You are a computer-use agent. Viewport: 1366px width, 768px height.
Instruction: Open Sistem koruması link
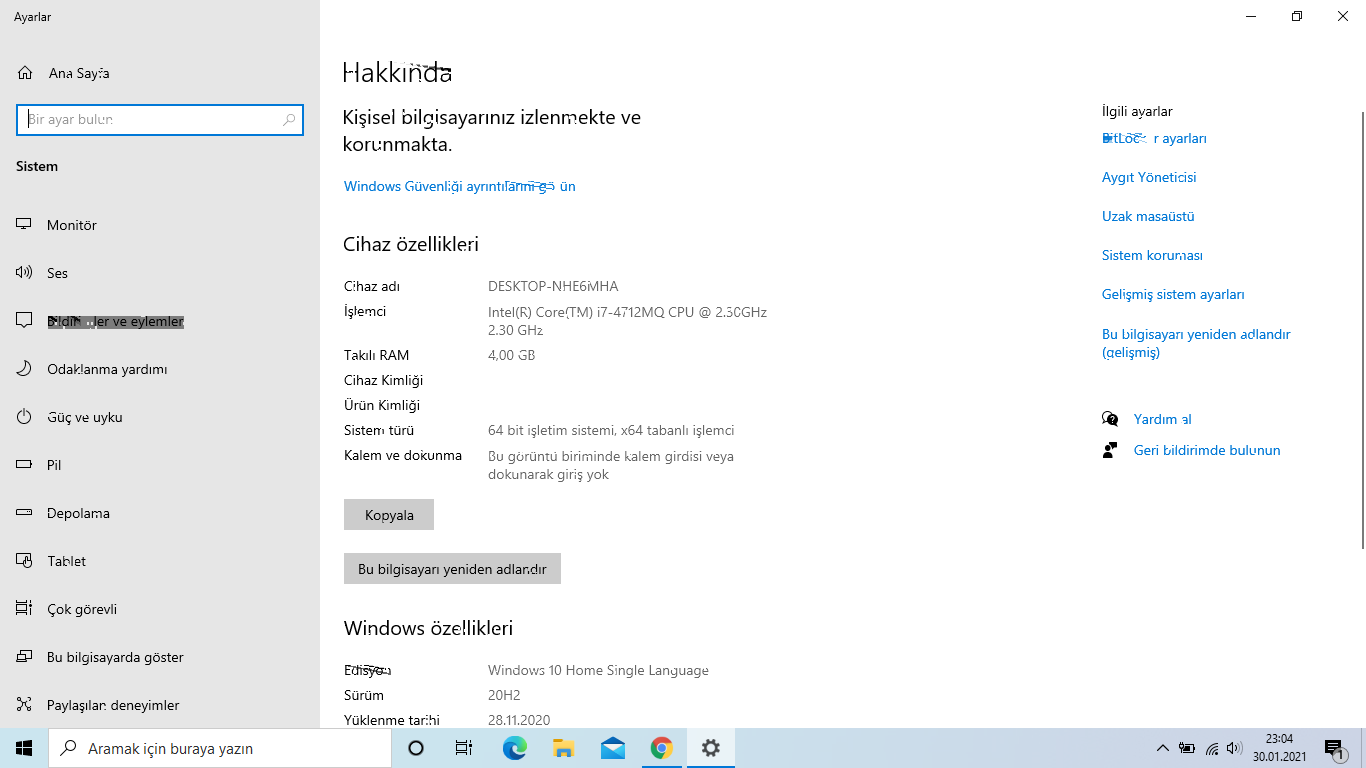[1152, 255]
